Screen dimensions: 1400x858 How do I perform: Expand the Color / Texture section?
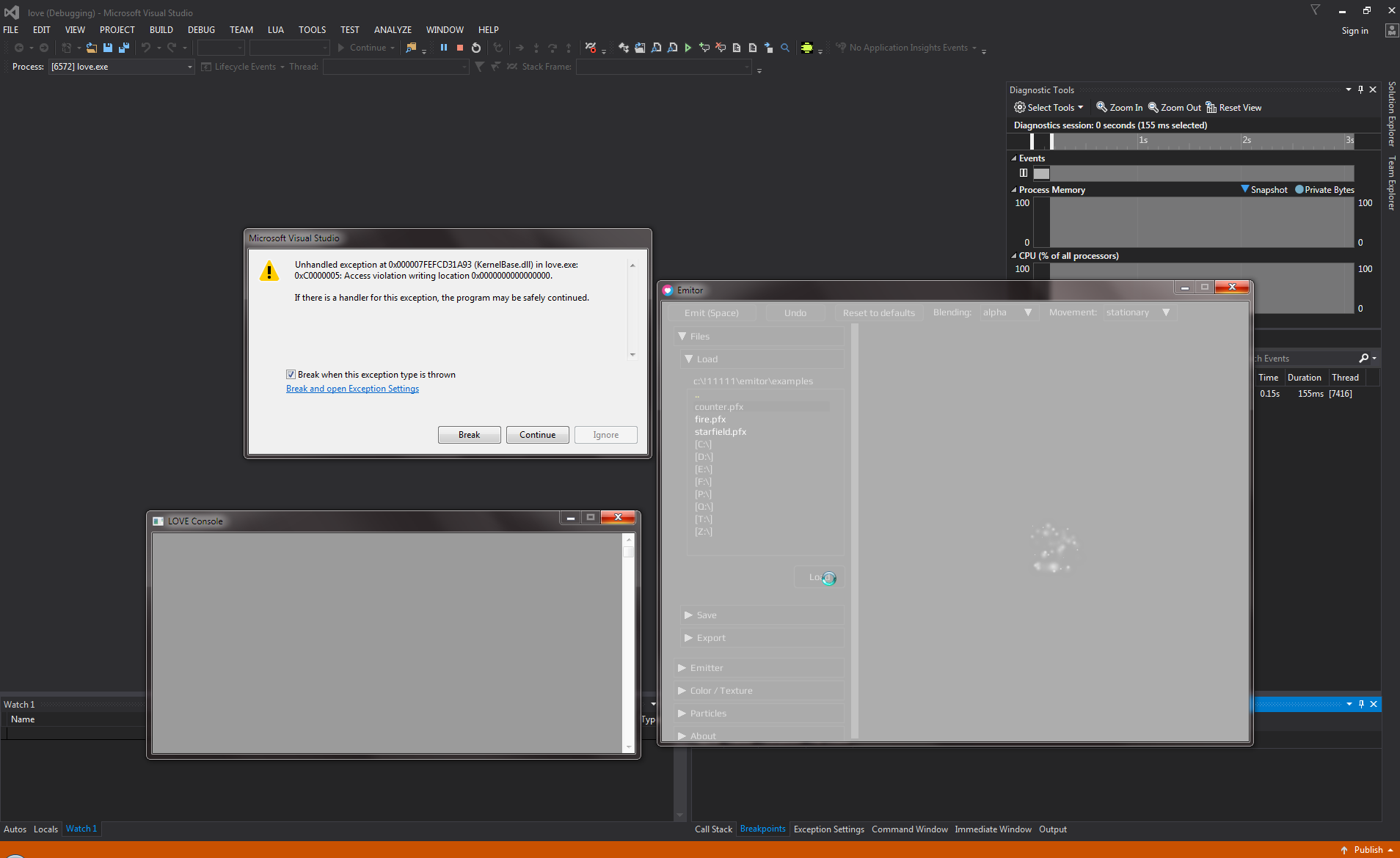(x=758, y=691)
